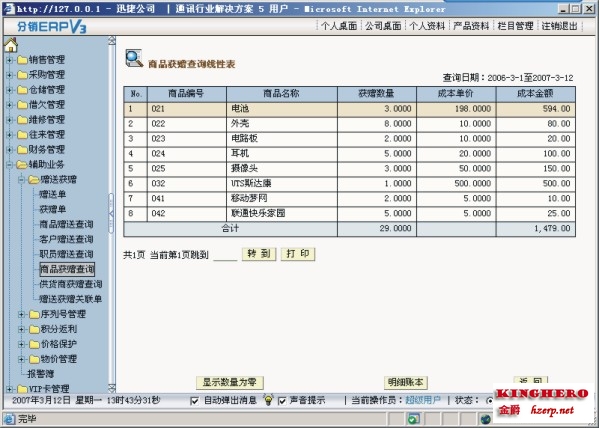Image resolution: width=599 pixels, height=428 pixels.
Task: Click the magnifier query icon beside the report title
Action: [134, 58]
